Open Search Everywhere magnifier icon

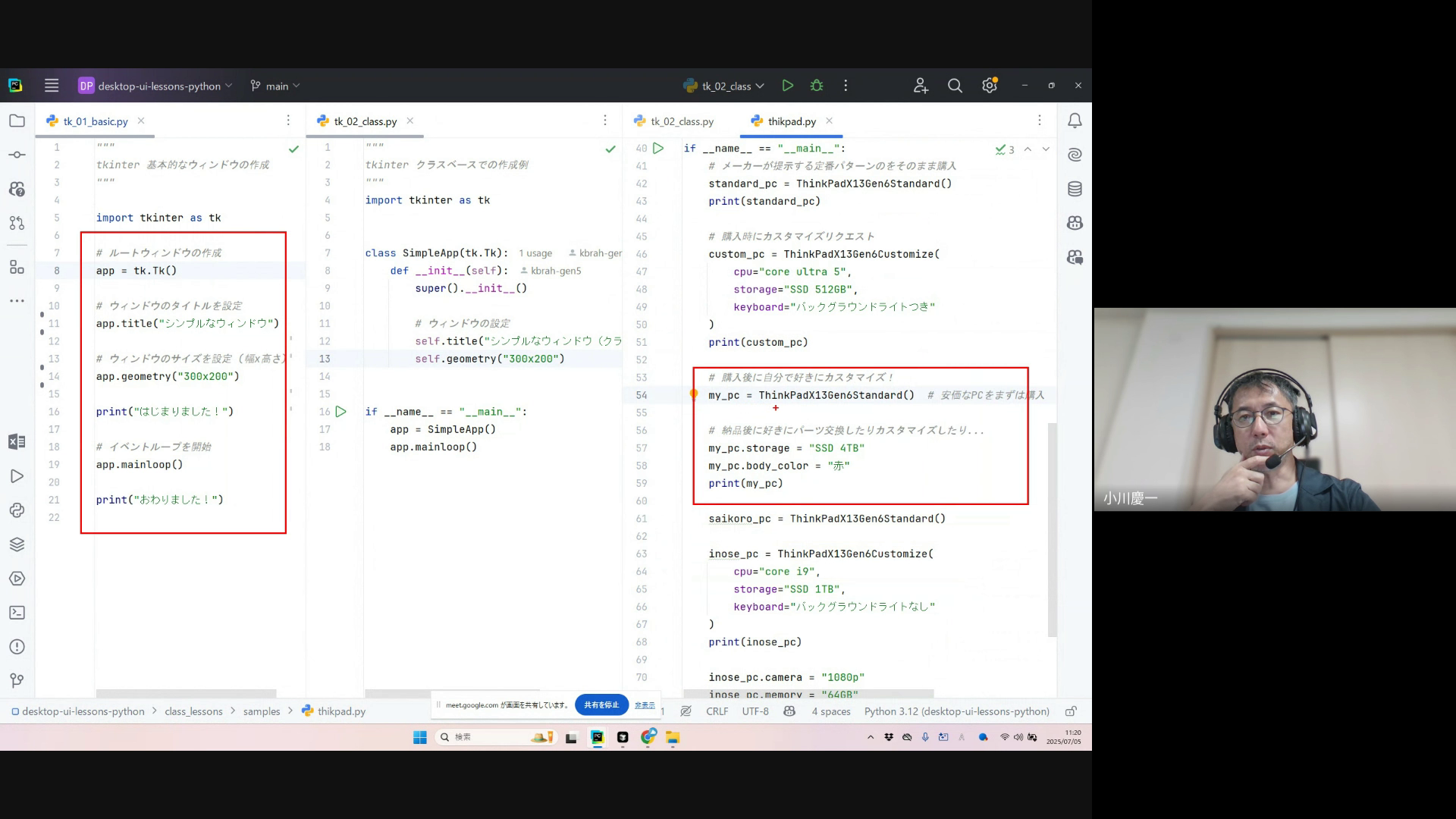click(x=955, y=86)
